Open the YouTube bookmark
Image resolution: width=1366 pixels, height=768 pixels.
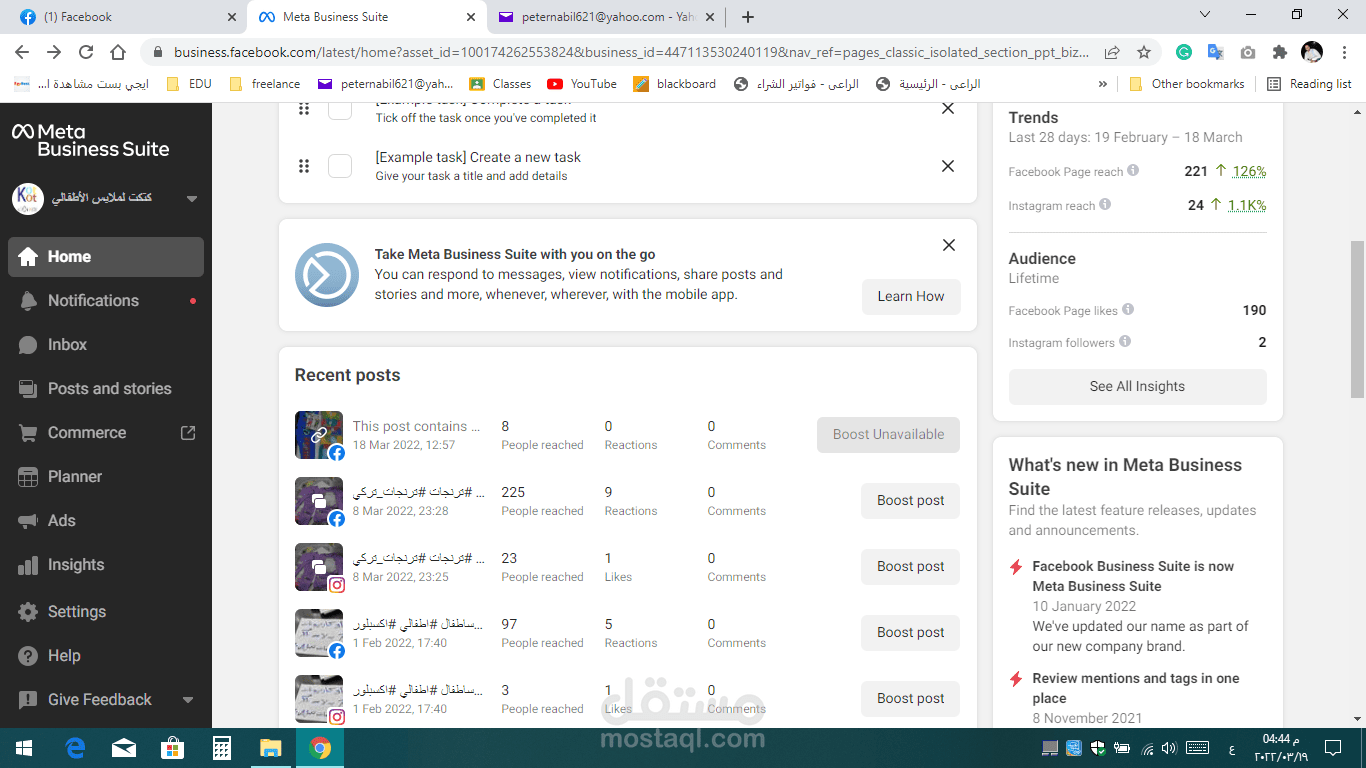tap(582, 84)
